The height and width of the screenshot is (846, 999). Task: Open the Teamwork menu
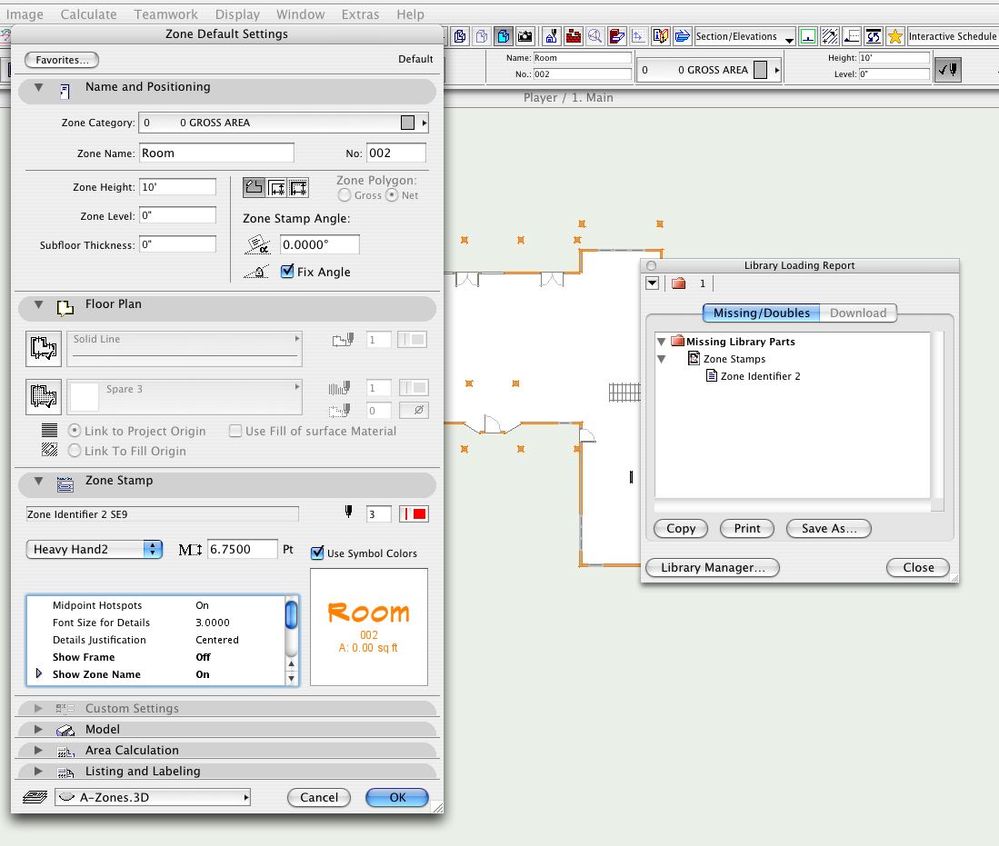tap(166, 14)
